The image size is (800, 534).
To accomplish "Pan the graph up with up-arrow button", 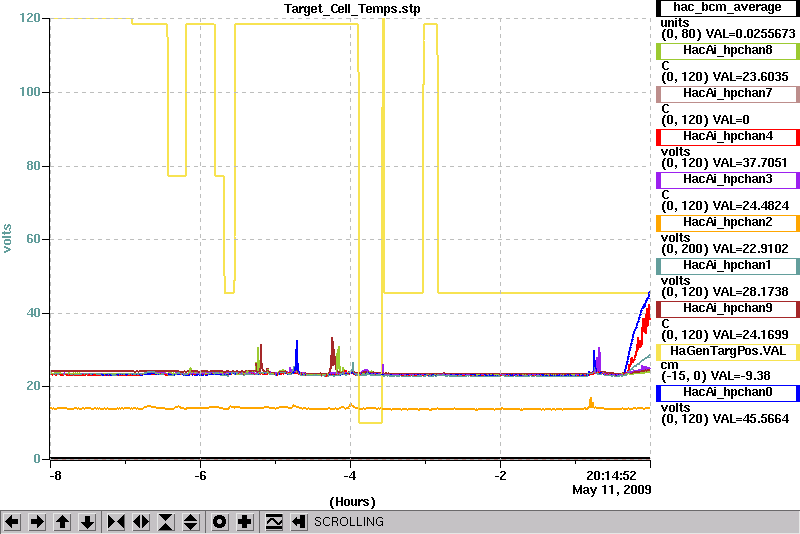I will pos(62,522).
